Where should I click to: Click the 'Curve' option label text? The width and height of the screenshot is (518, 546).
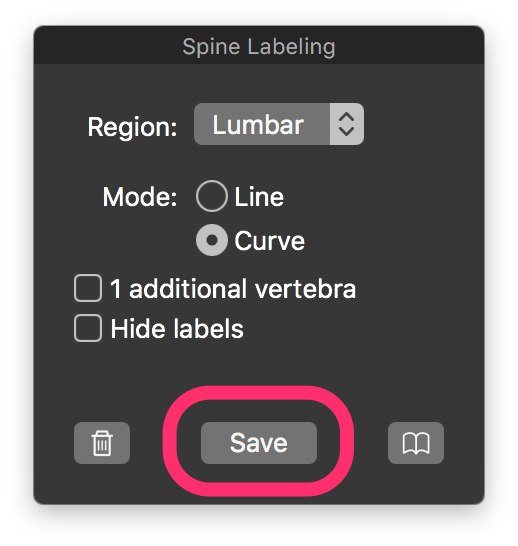pyautogui.click(x=269, y=241)
